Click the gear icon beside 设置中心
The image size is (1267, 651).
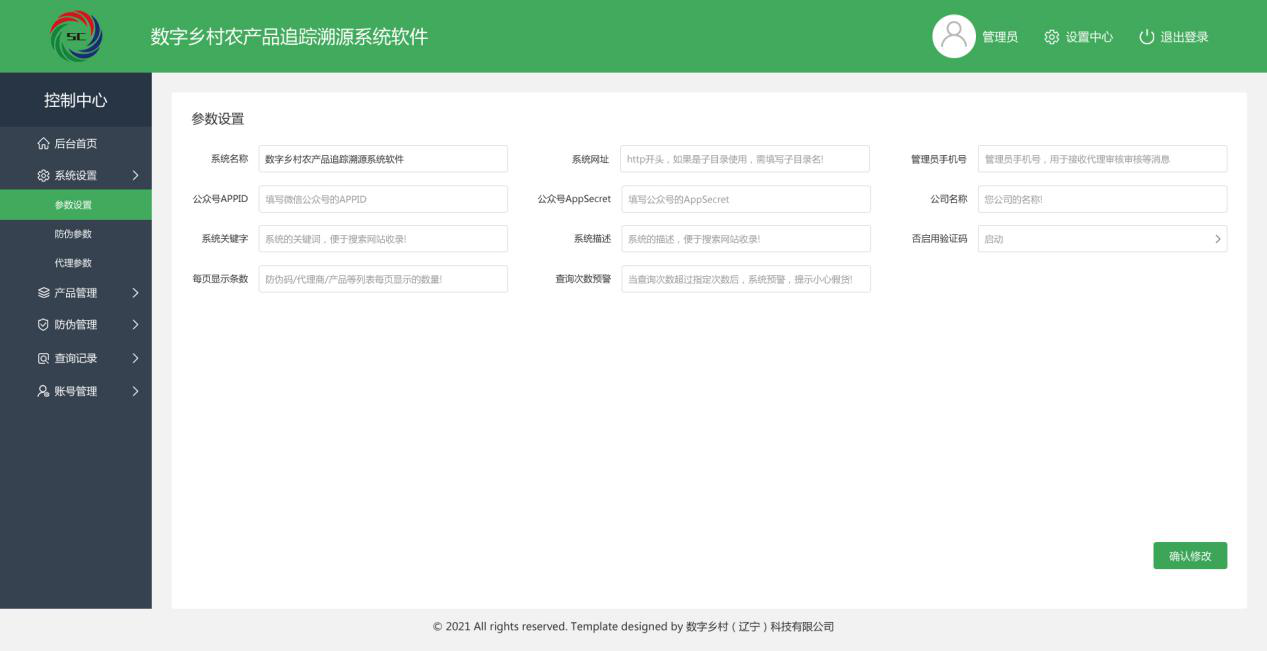point(1051,37)
